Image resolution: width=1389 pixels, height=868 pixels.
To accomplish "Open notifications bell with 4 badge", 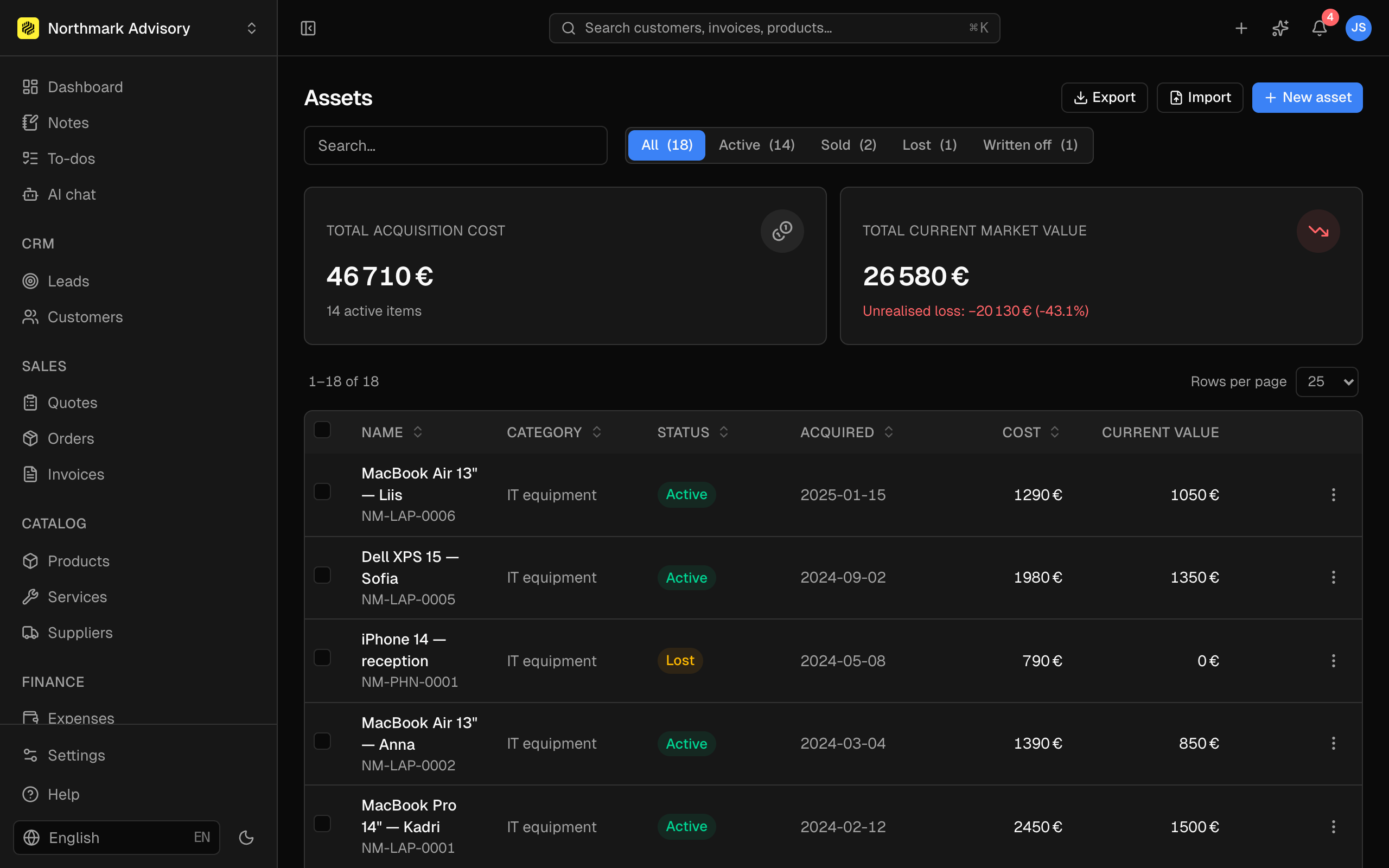I will [x=1319, y=28].
